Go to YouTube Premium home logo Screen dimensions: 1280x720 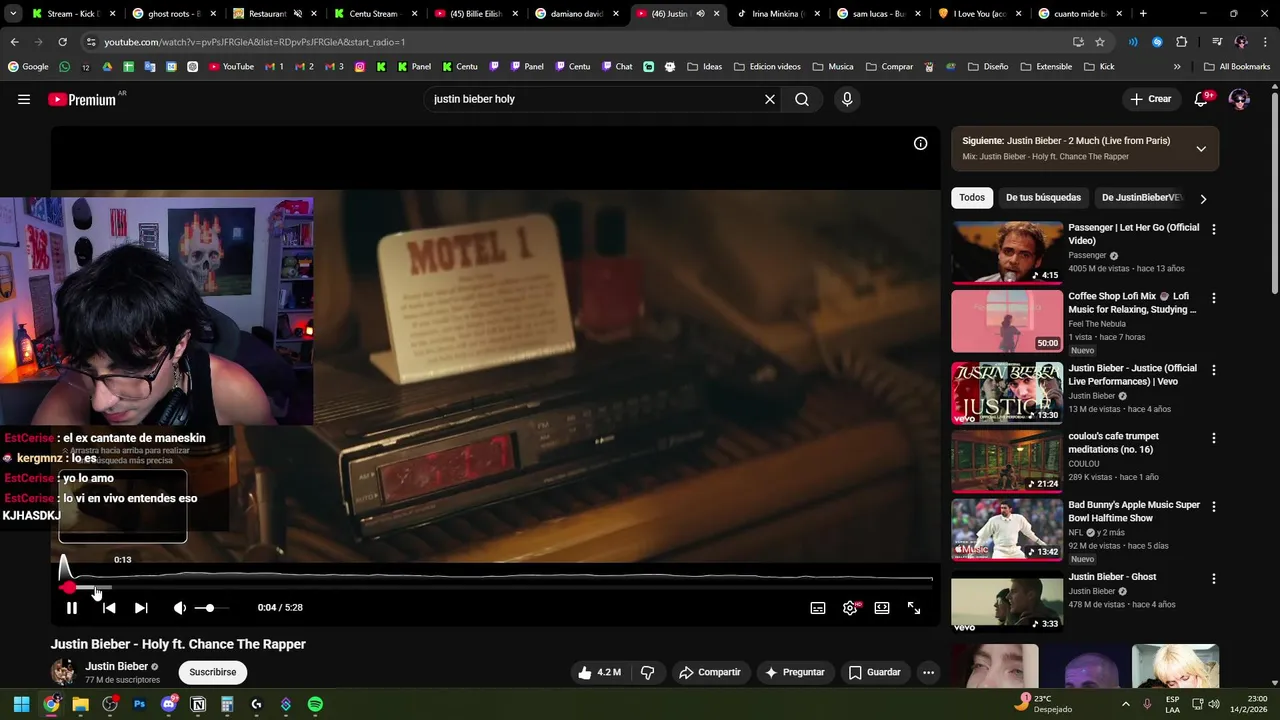pyautogui.click(x=83, y=100)
